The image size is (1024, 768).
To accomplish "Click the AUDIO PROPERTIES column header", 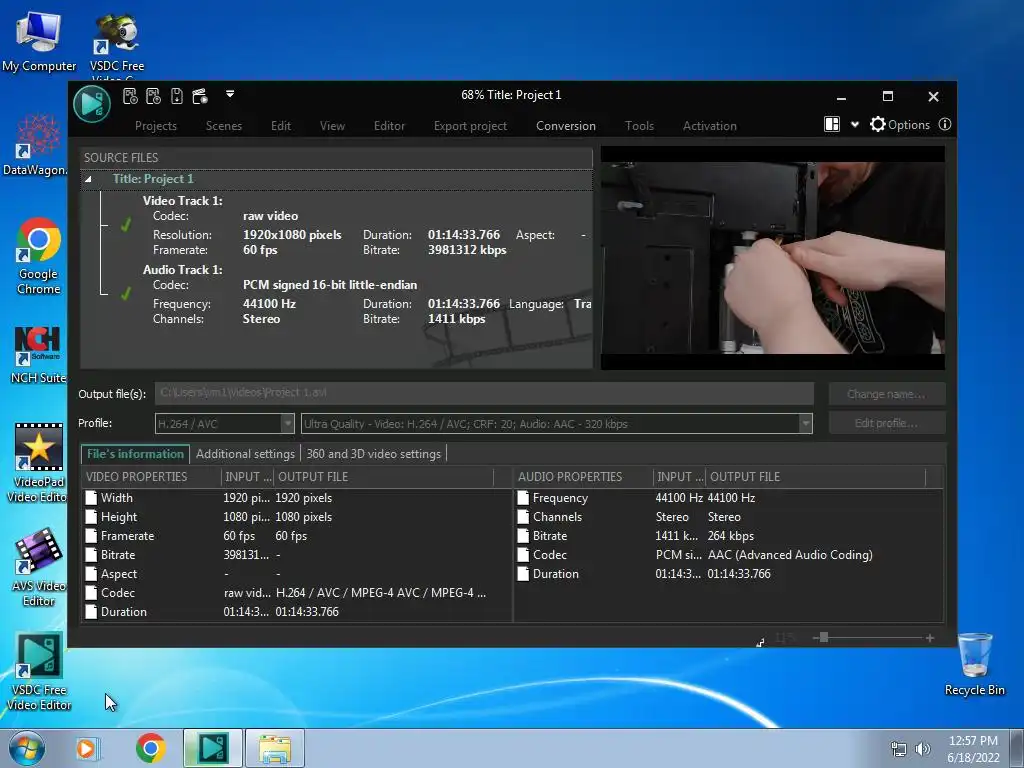I will click(x=583, y=477).
